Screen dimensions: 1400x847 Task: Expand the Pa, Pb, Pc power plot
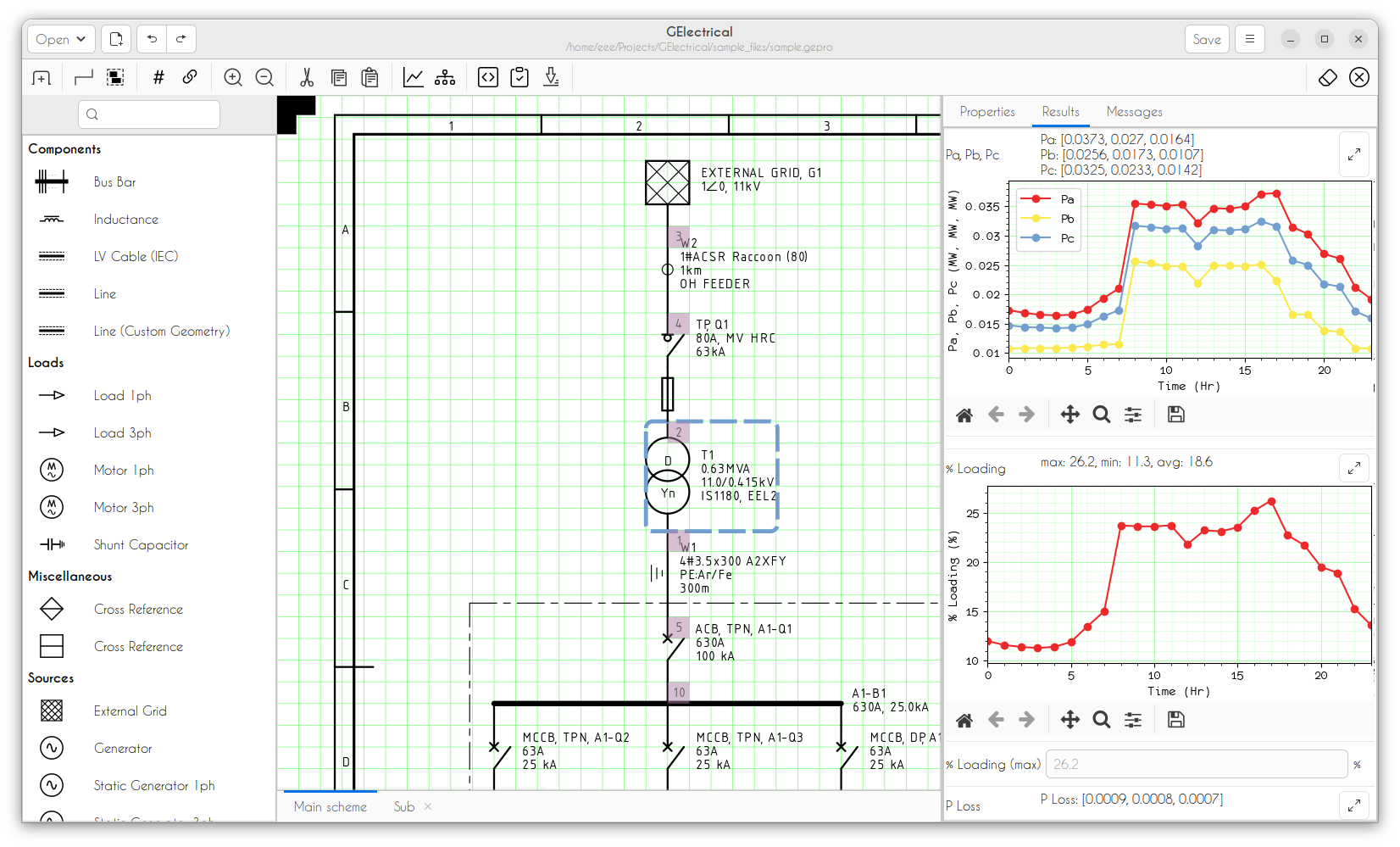[x=1354, y=154]
